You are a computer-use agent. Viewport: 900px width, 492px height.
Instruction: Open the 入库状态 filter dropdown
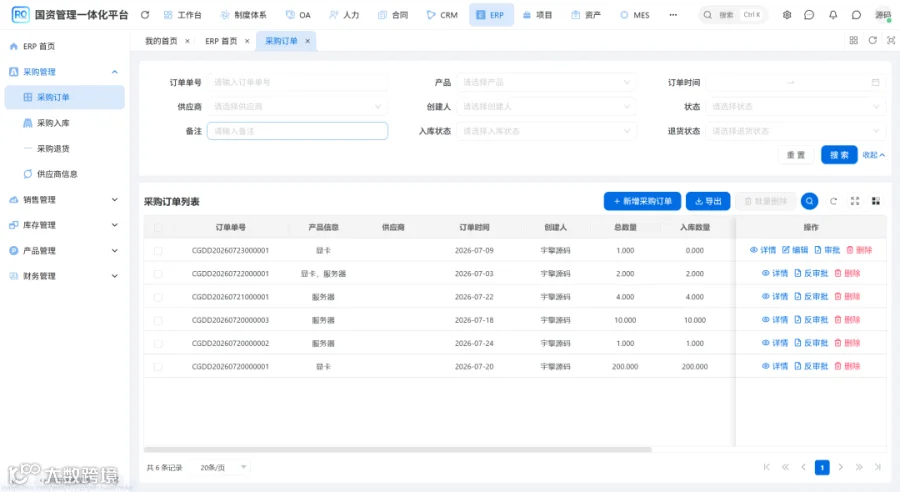click(x=546, y=131)
